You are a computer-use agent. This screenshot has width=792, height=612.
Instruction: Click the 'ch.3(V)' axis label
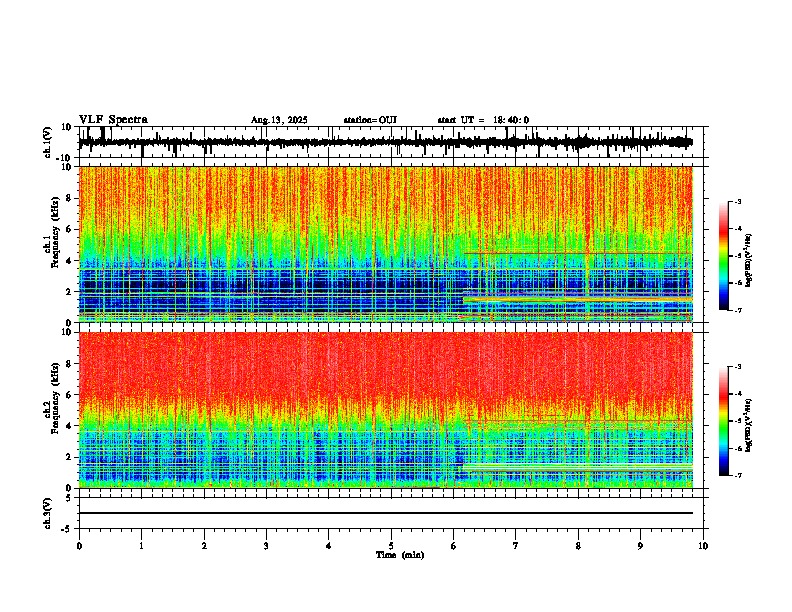(48, 513)
